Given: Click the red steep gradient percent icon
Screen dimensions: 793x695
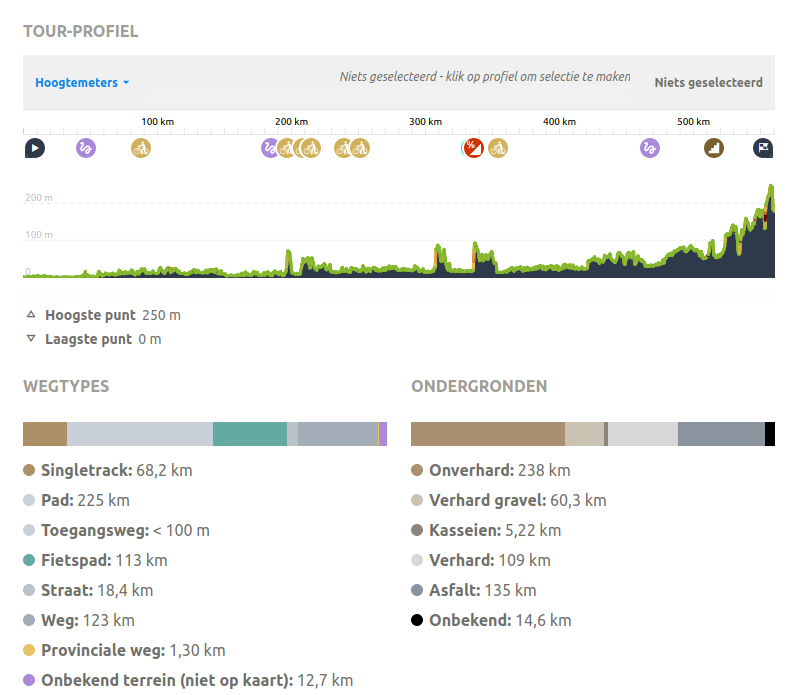Looking at the screenshot, I should pos(472,149).
